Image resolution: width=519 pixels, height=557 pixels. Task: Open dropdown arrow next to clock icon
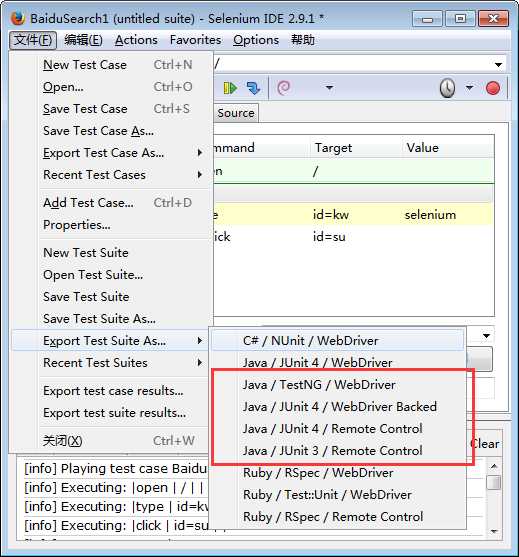pyautogui.click(x=469, y=87)
